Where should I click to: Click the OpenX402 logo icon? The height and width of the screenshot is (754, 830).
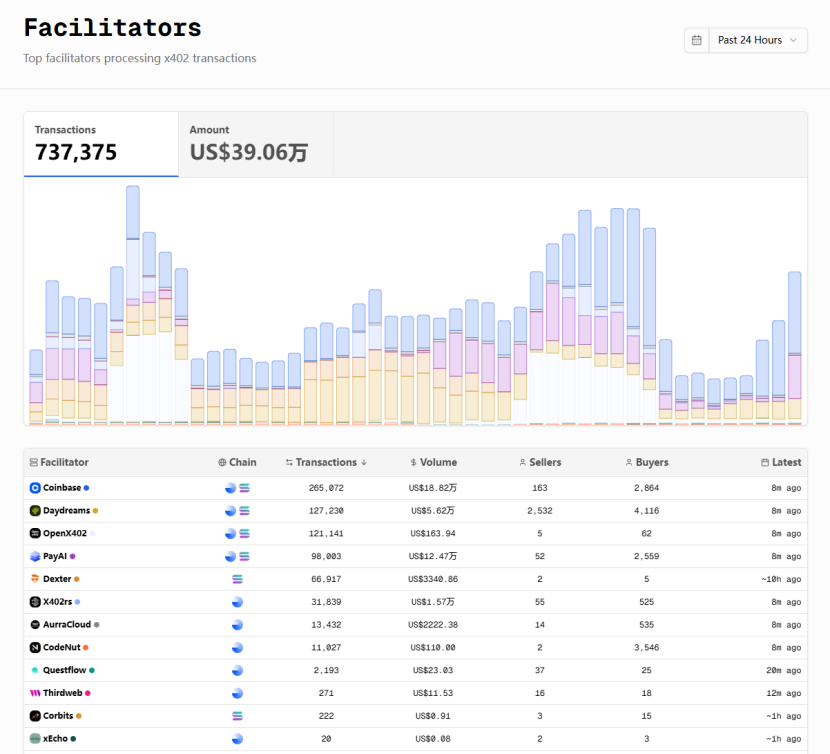35,534
